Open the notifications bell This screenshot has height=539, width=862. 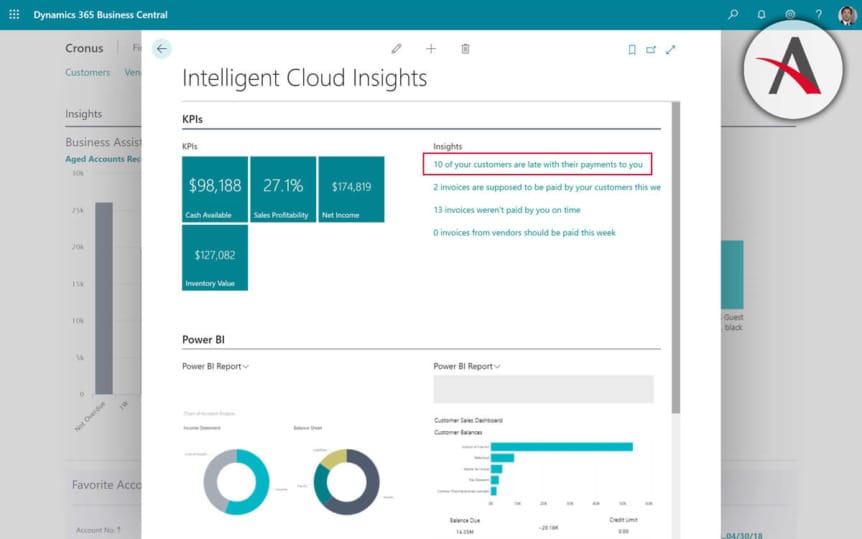pos(761,15)
